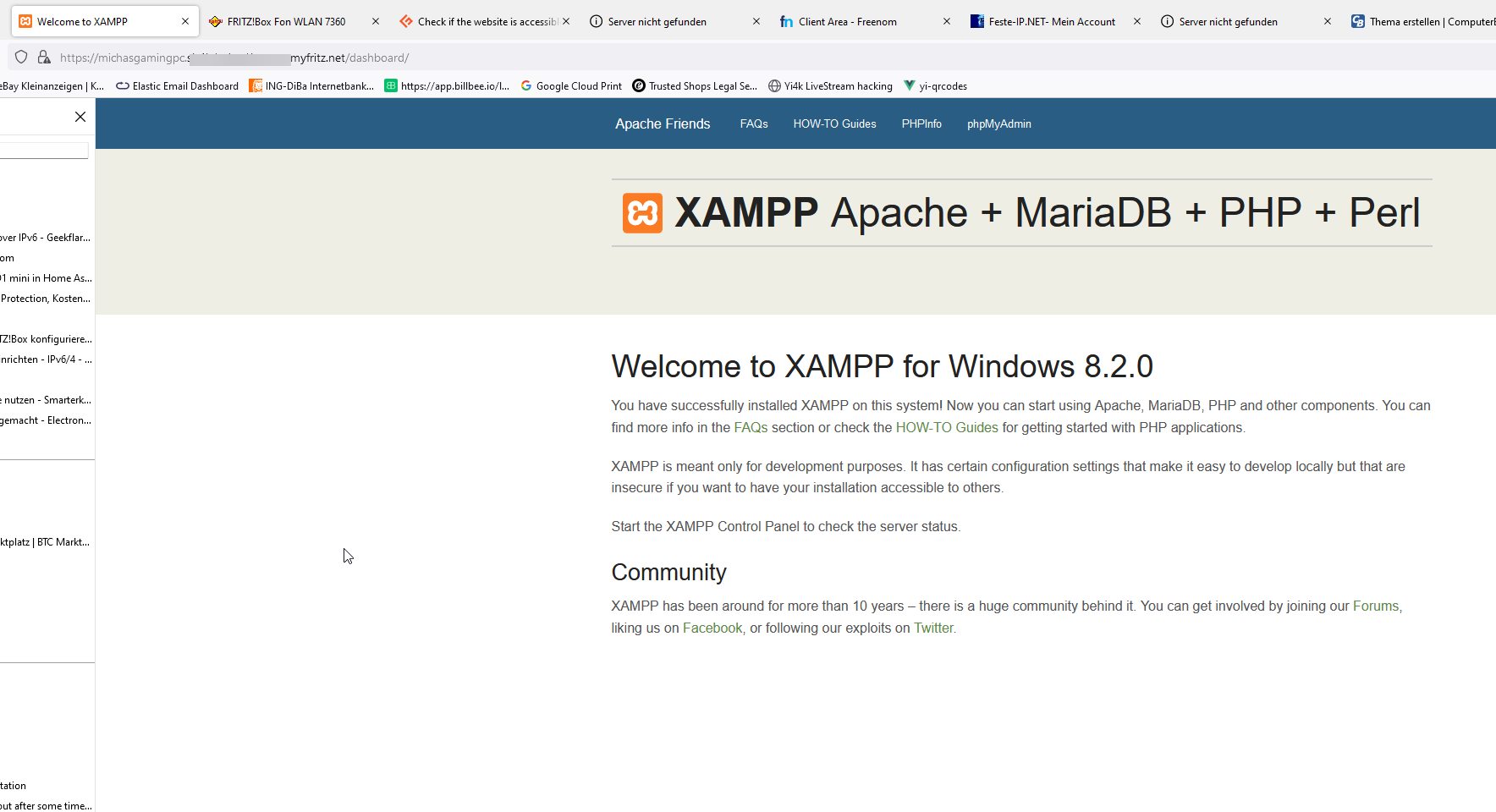Open yi-qrcodes bookmark

coord(935,85)
